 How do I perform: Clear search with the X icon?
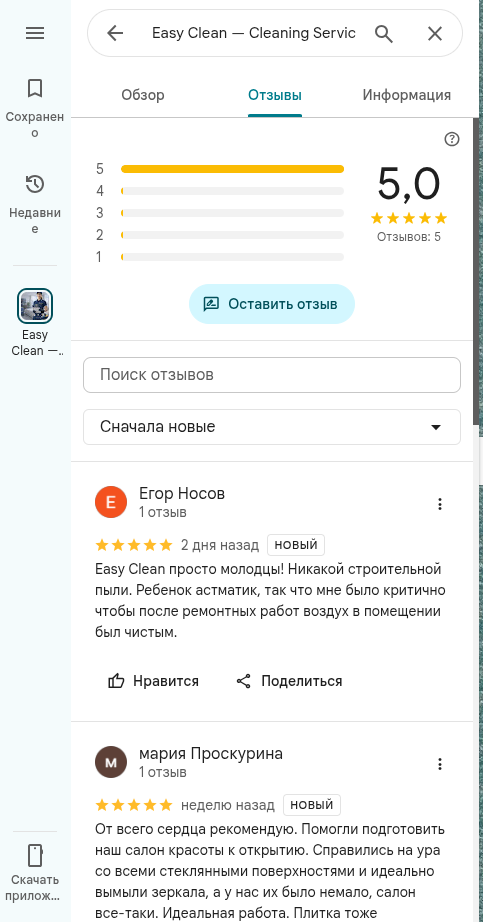point(435,34)
